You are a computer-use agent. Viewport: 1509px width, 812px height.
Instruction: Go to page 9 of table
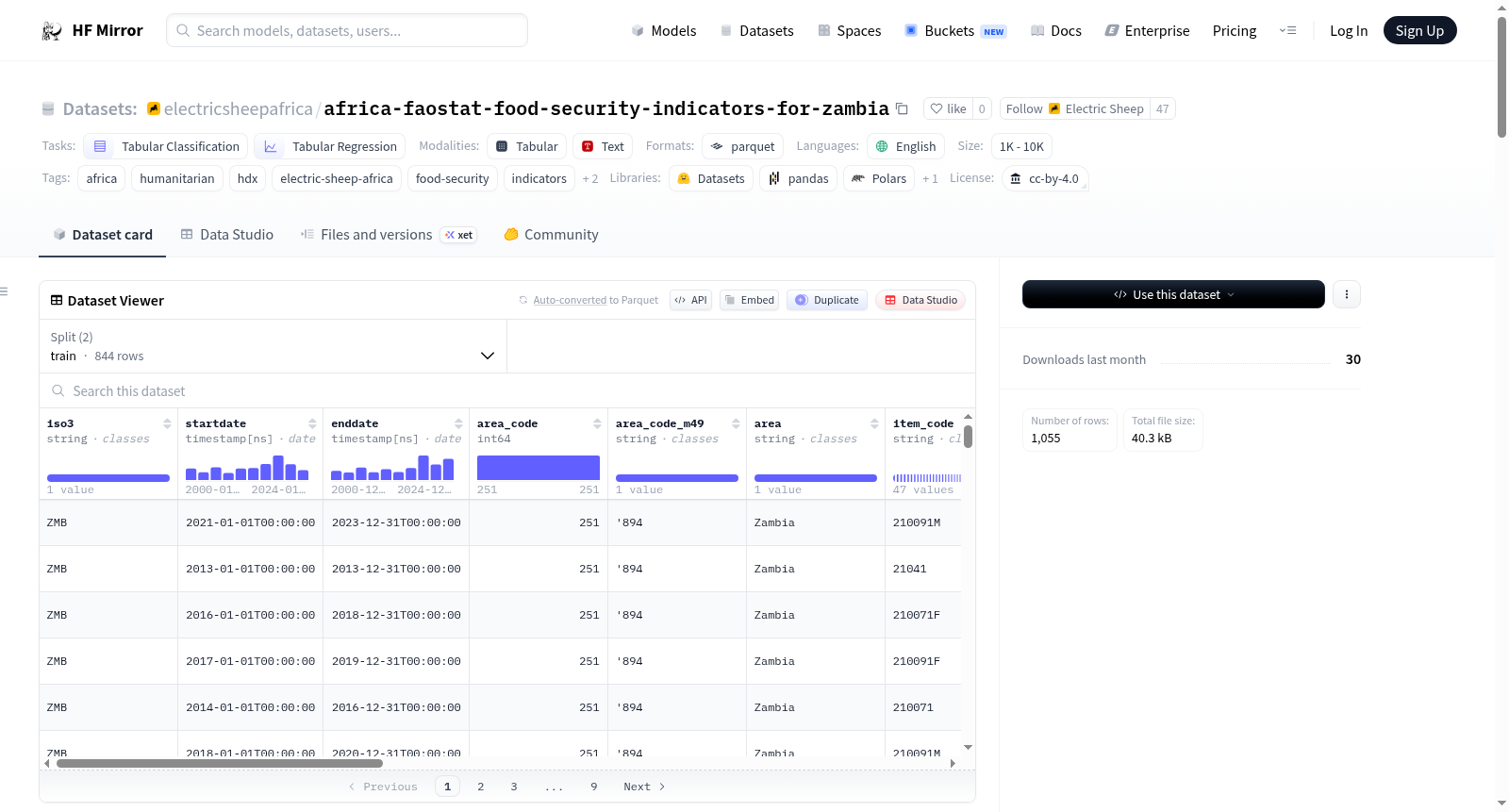[594, 787]
